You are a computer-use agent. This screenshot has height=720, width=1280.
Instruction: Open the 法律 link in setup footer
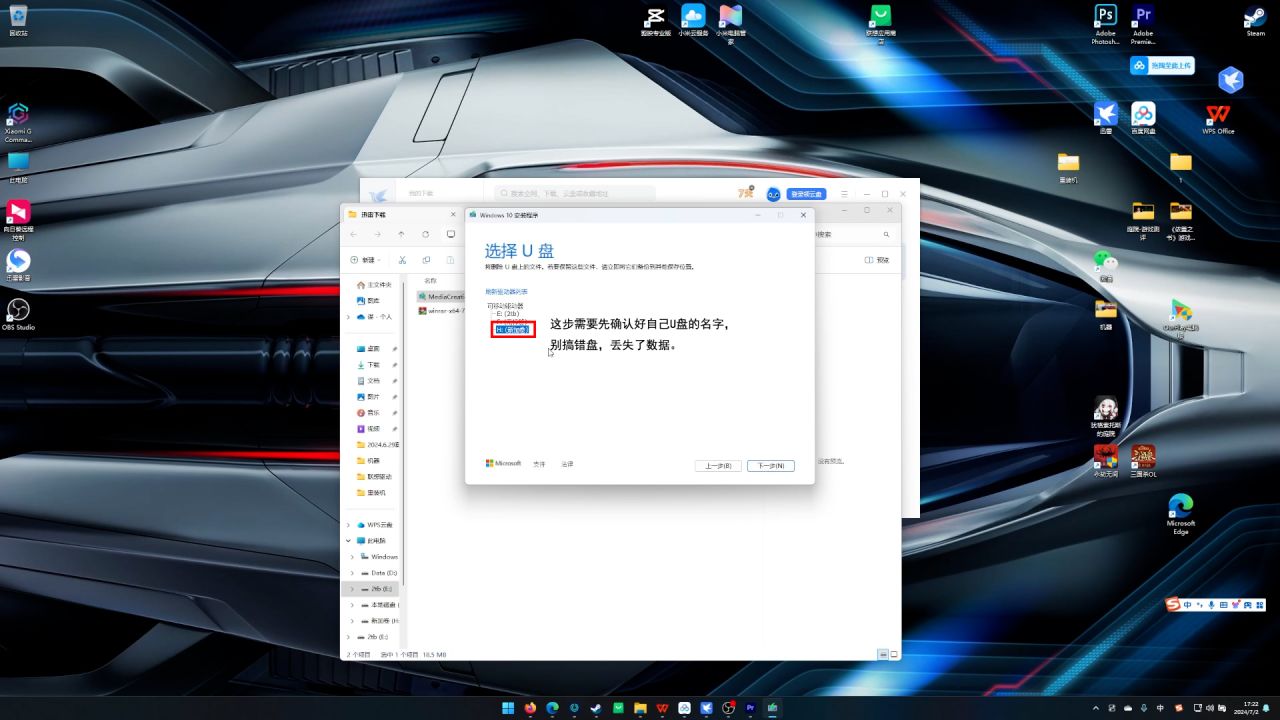[567, 464]
